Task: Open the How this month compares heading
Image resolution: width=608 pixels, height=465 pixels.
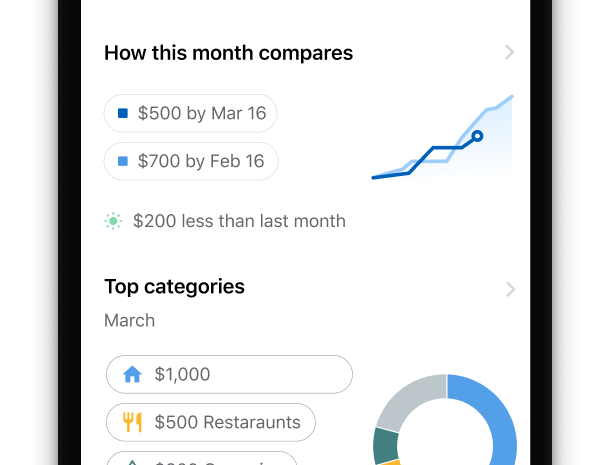Action: pyautogui.click(x=228, y=53)
